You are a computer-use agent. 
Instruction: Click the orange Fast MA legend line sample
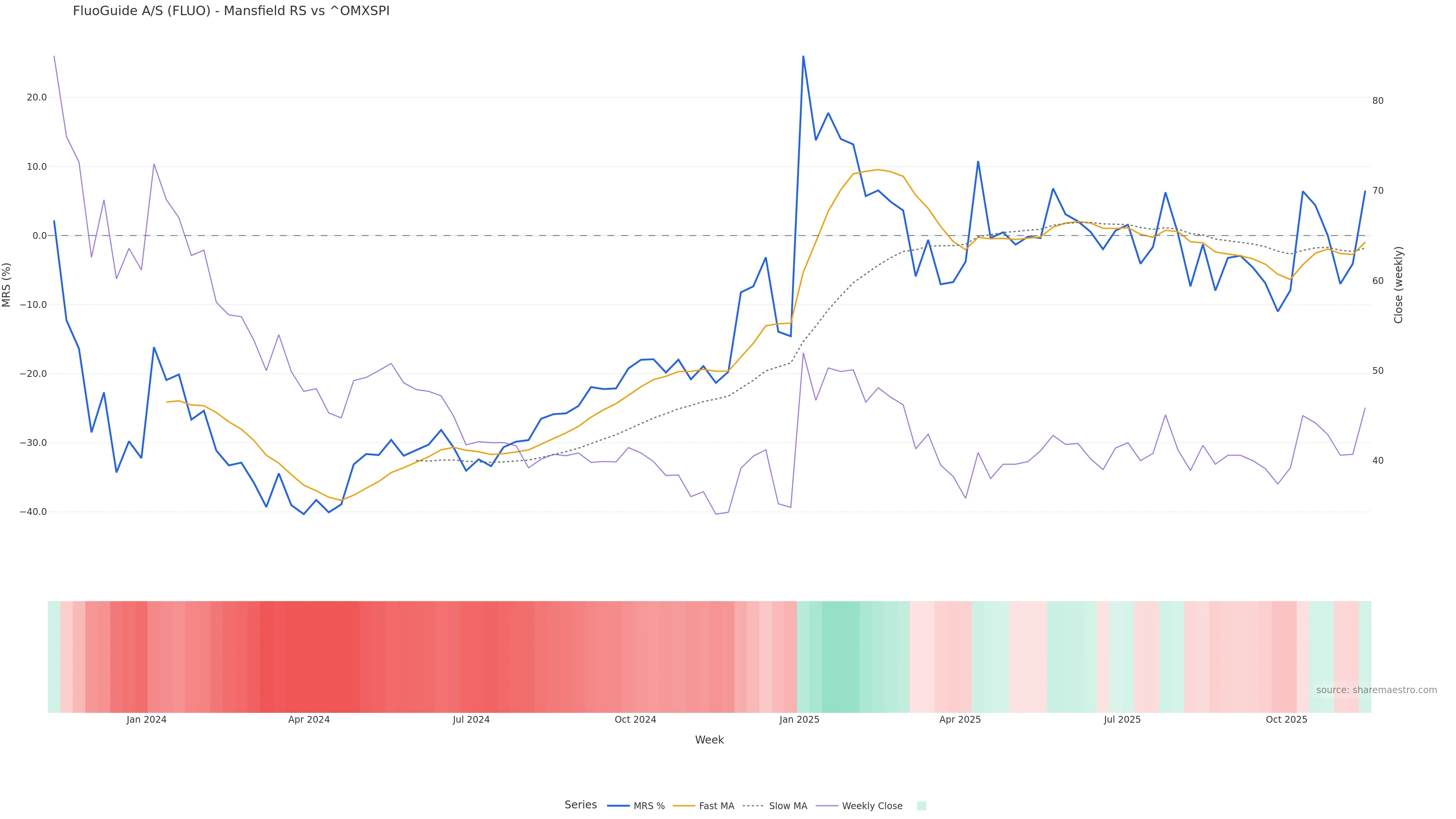pyautogui.click(x=684, y=806)
